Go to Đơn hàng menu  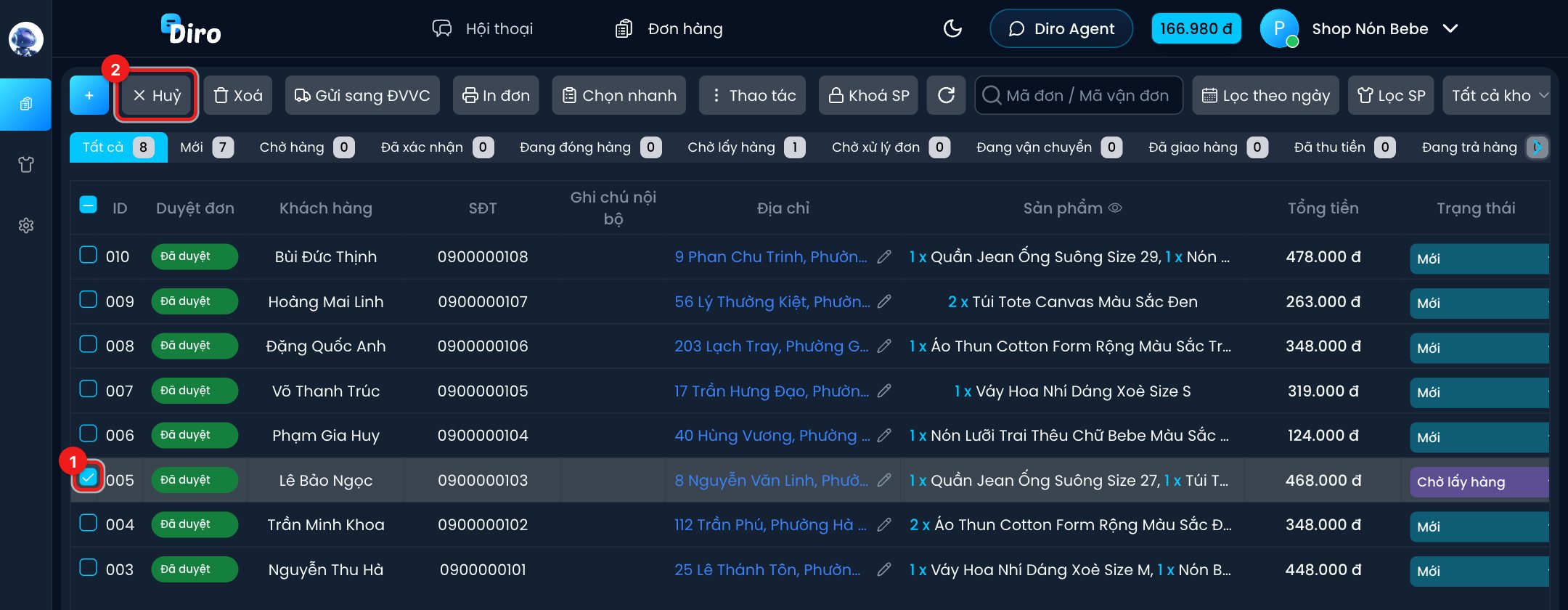pos(669,29)
